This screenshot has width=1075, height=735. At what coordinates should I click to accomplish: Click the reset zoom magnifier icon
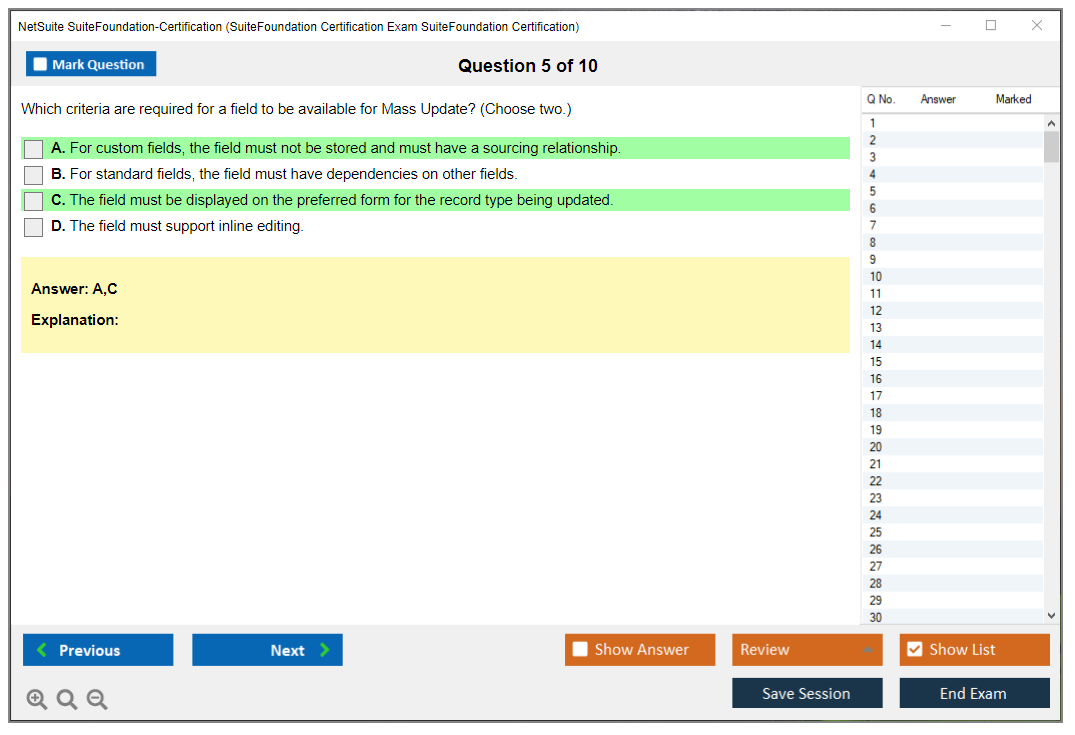pyautogui.click(x=67, y=699)
